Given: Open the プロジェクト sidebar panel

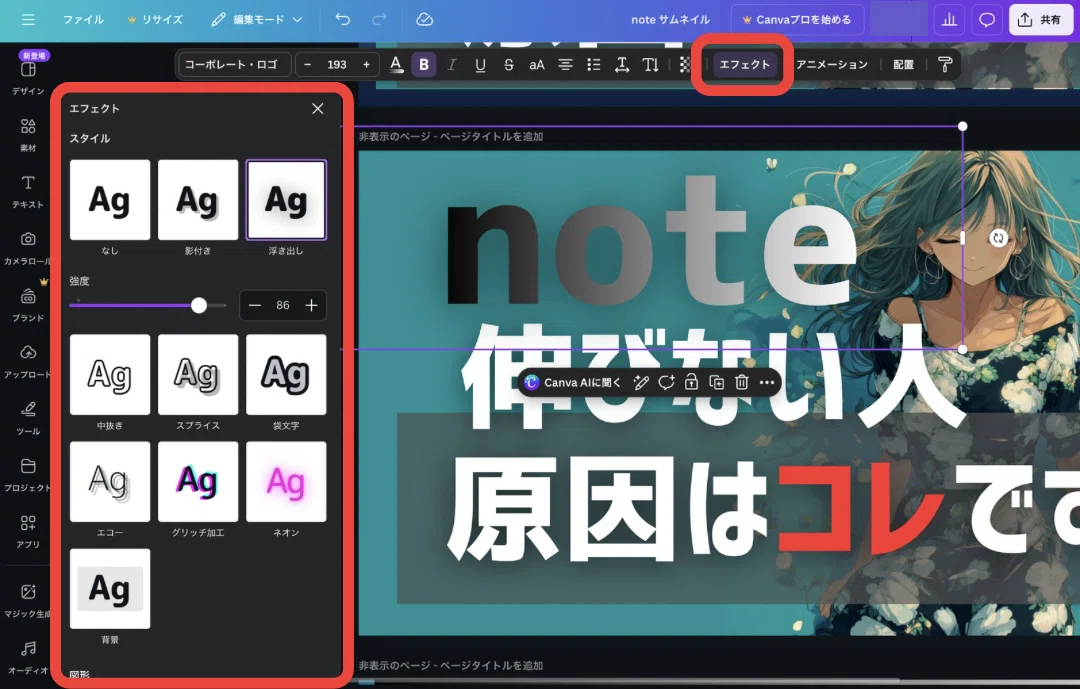Looking at the screenshot, I should point(28,474).
